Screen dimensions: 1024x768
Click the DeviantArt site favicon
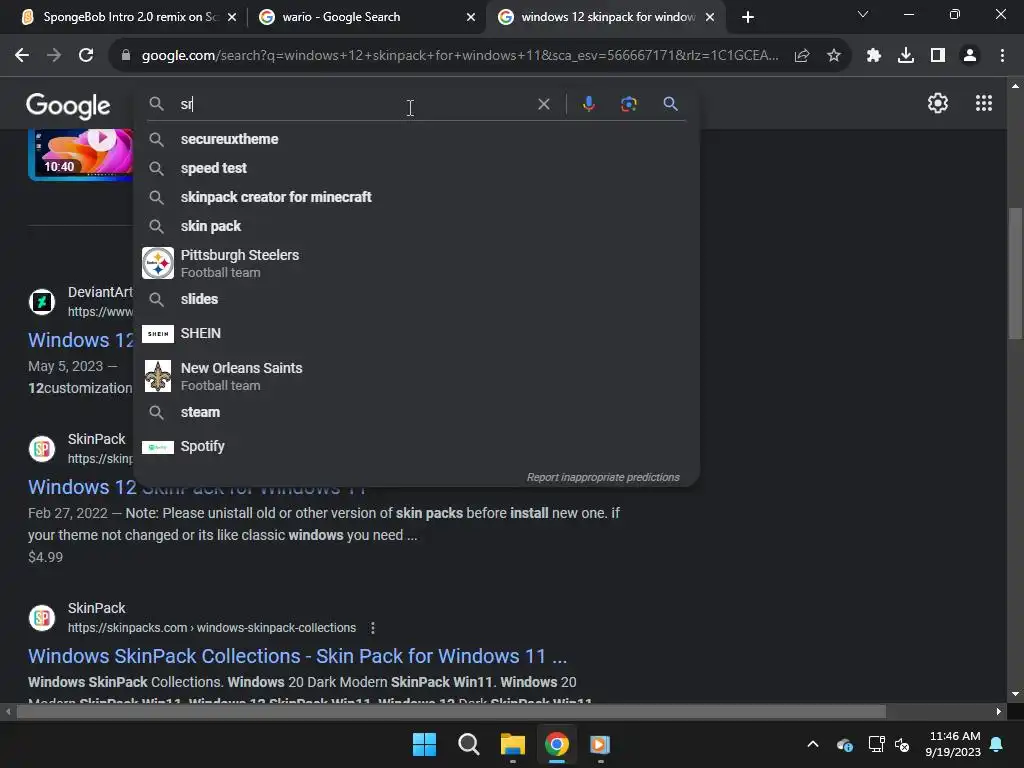tap(42, 302)
